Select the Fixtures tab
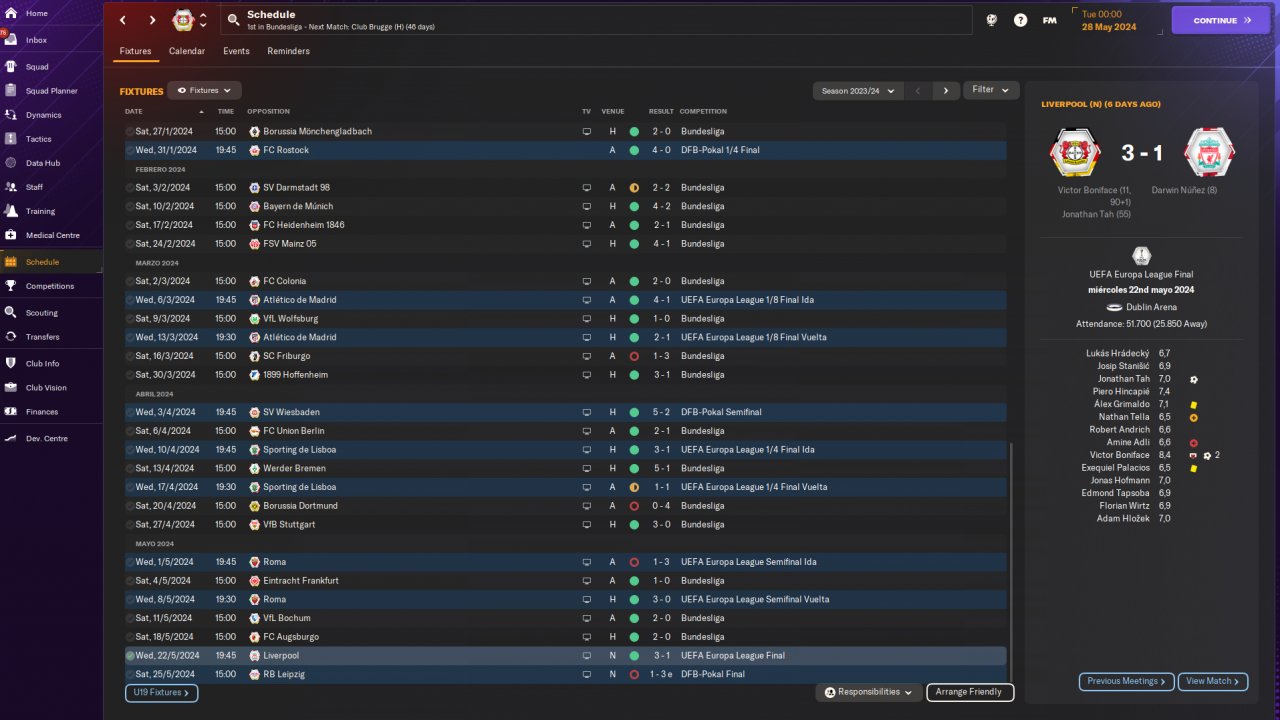This screenshot has width=1280, height=720. [x=135, y=51]
